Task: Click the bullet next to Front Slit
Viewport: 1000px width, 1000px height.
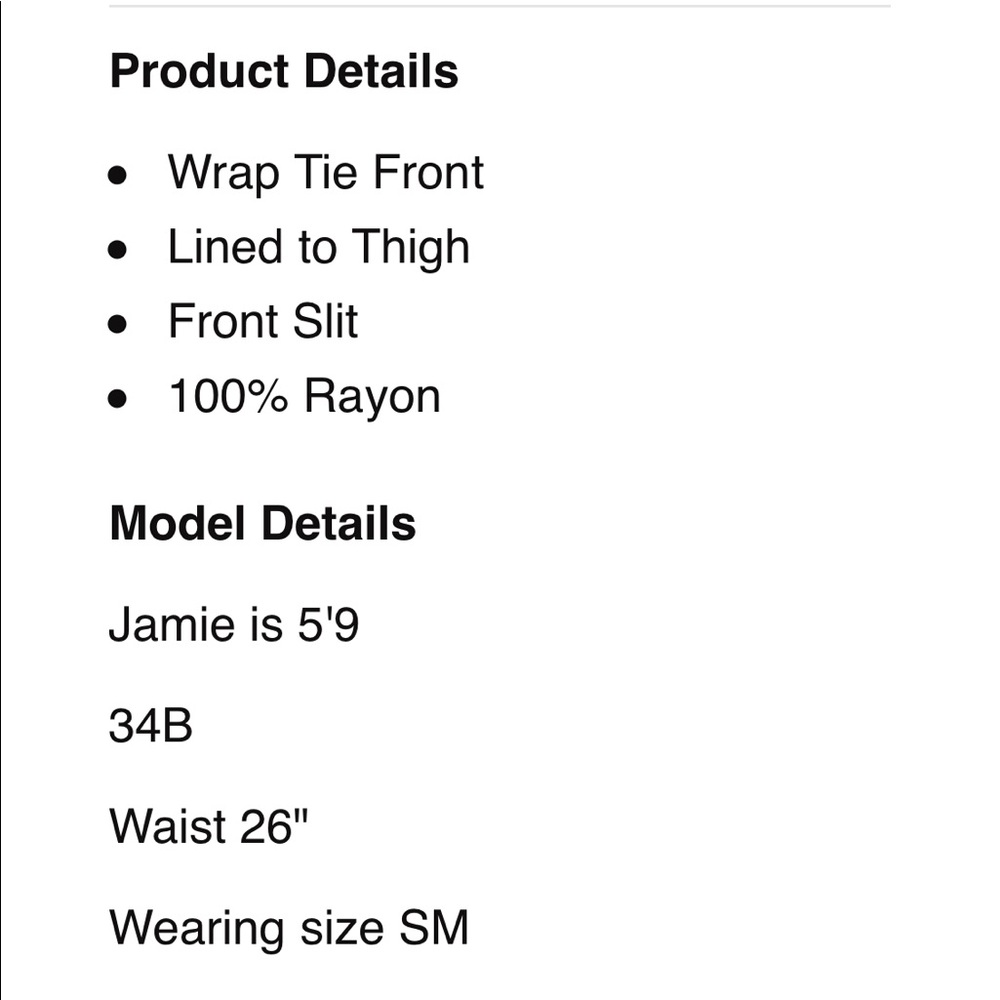Action: 118,324
